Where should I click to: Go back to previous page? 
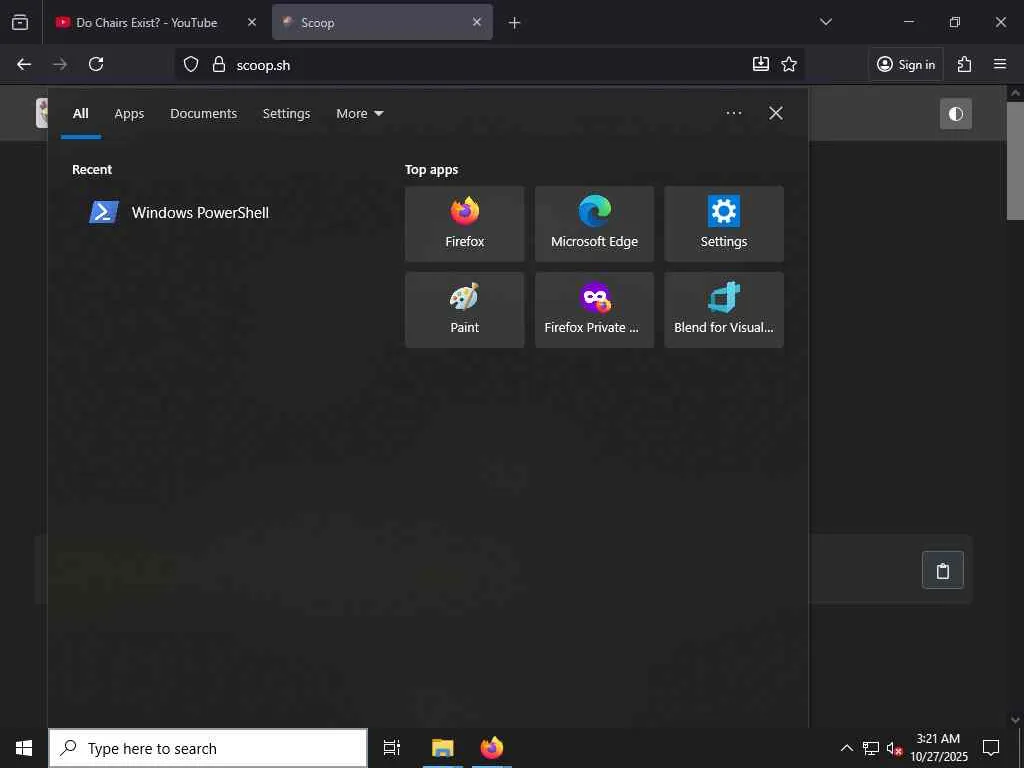[24, 64]
